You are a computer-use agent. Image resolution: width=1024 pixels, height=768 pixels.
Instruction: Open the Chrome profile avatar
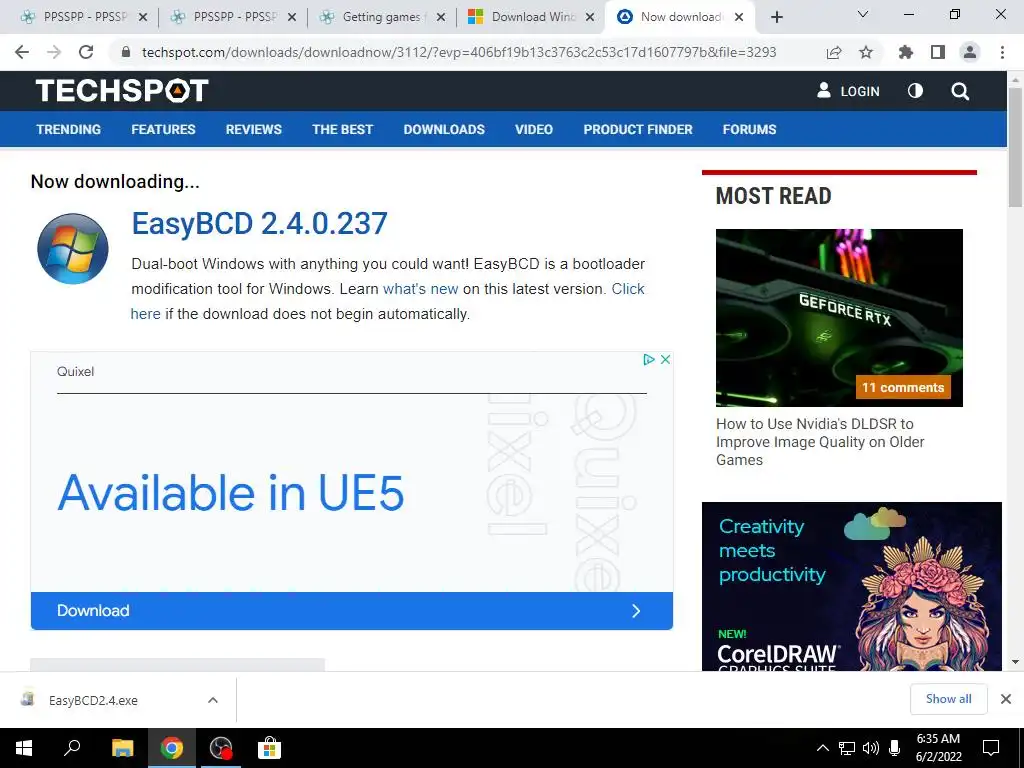(970, 52)
